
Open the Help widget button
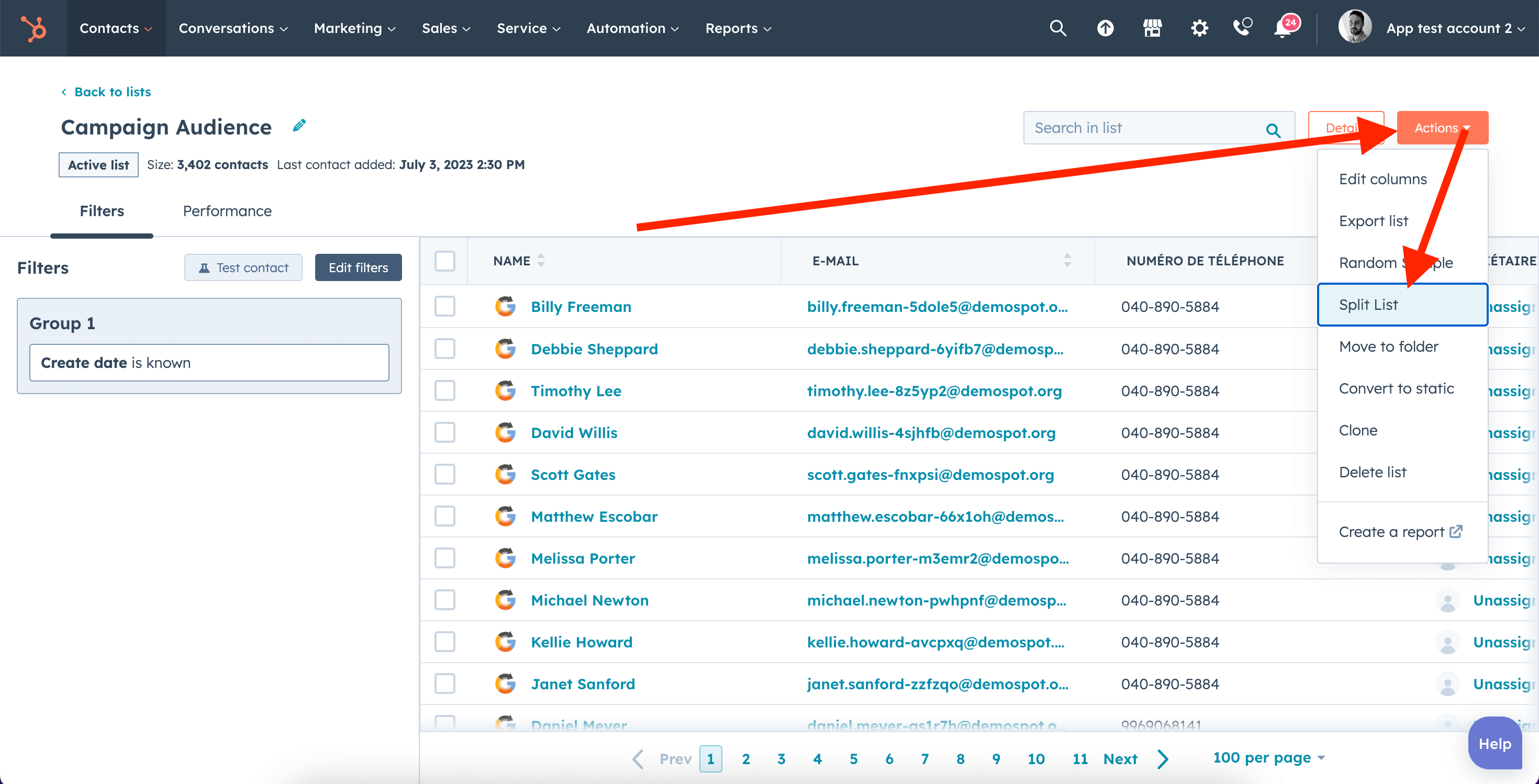[1495, 743]
